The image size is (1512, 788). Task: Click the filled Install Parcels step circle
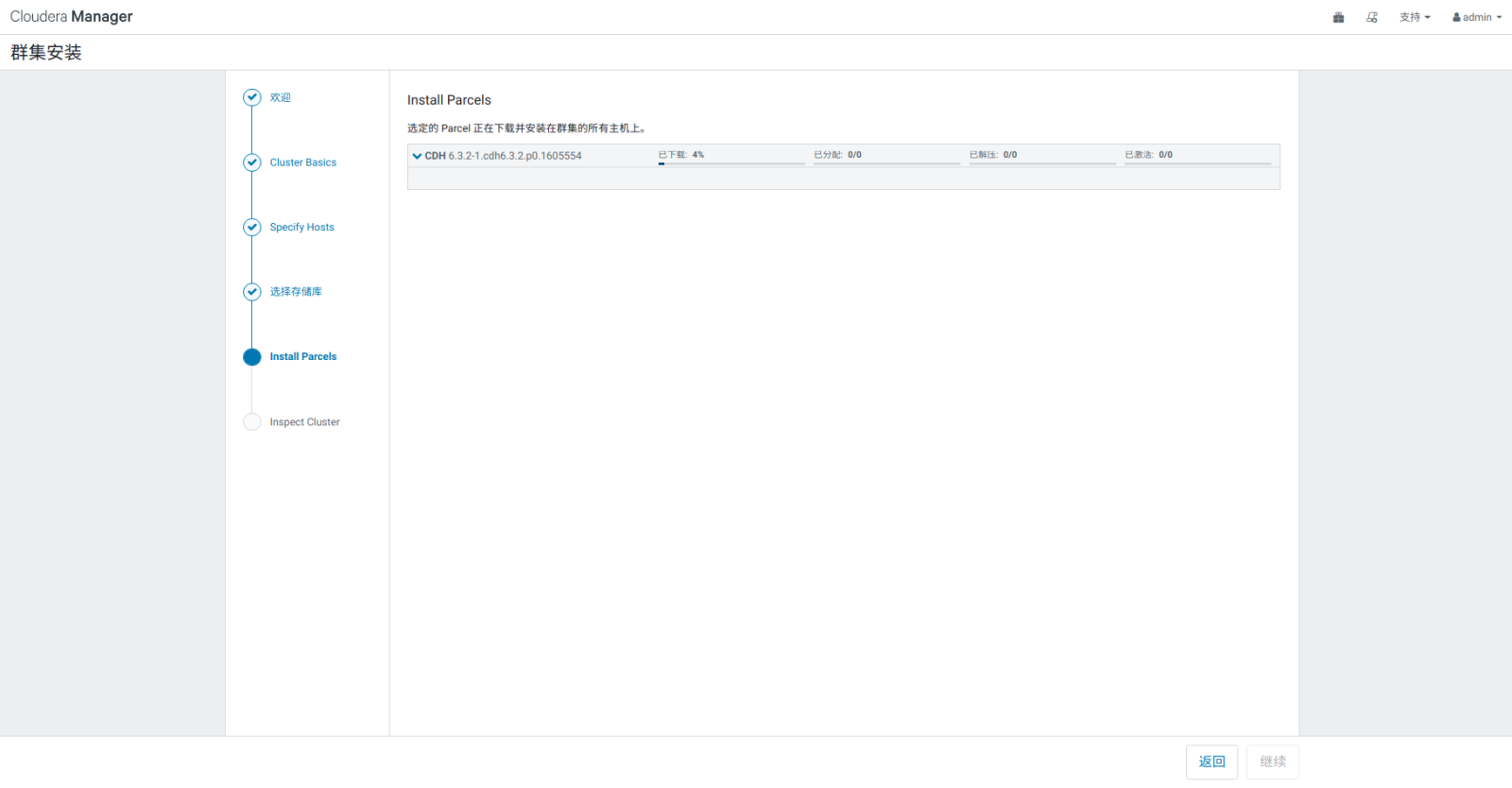click(x=252, y=357)
